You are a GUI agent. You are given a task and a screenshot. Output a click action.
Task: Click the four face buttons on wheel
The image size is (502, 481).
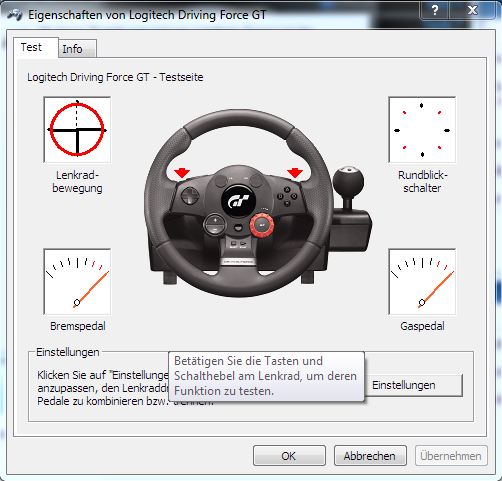[x=287, y=196]
